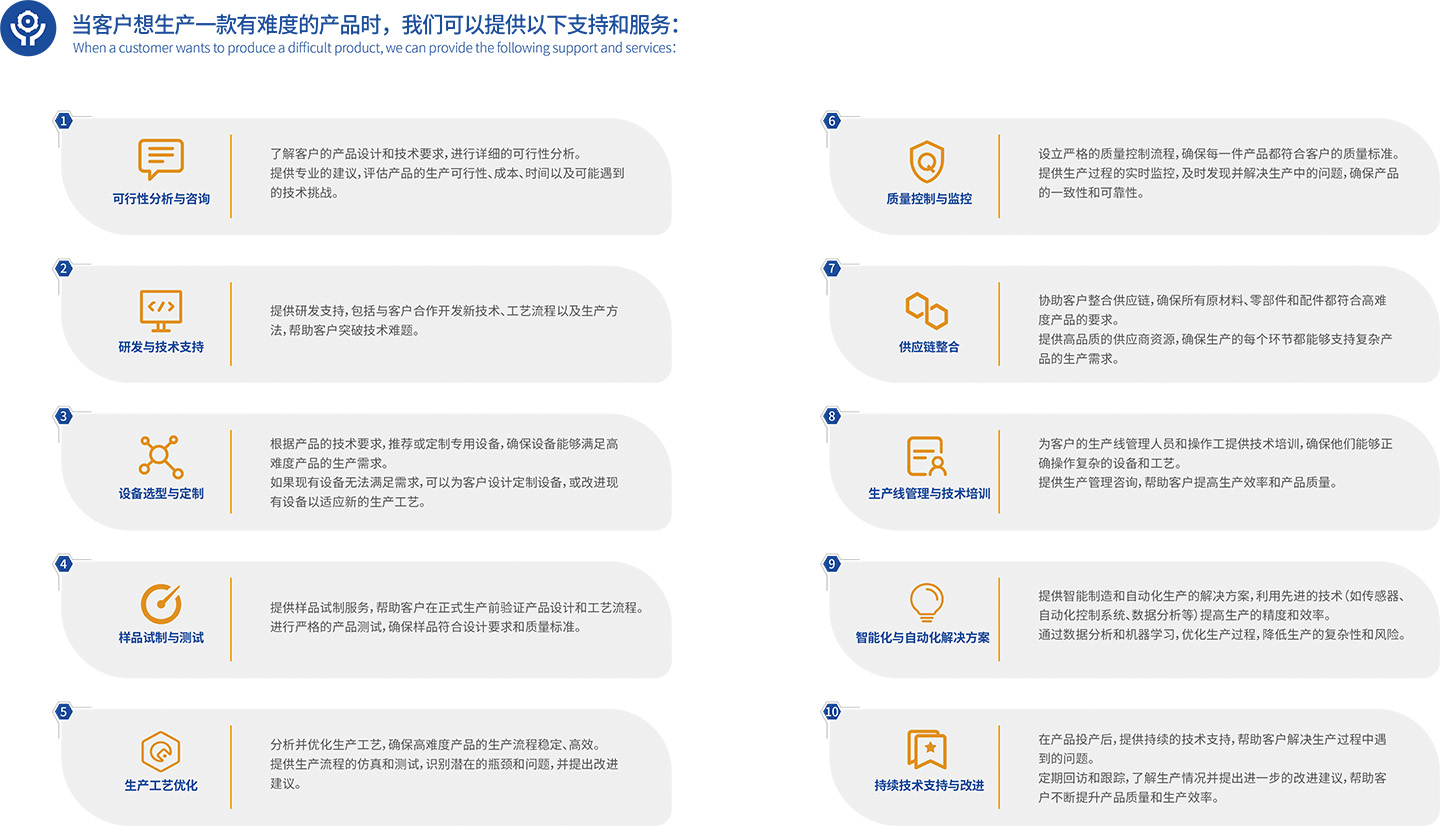Click the number 1 hexagon badge
1440x826 pixels.
click(64, 121)
